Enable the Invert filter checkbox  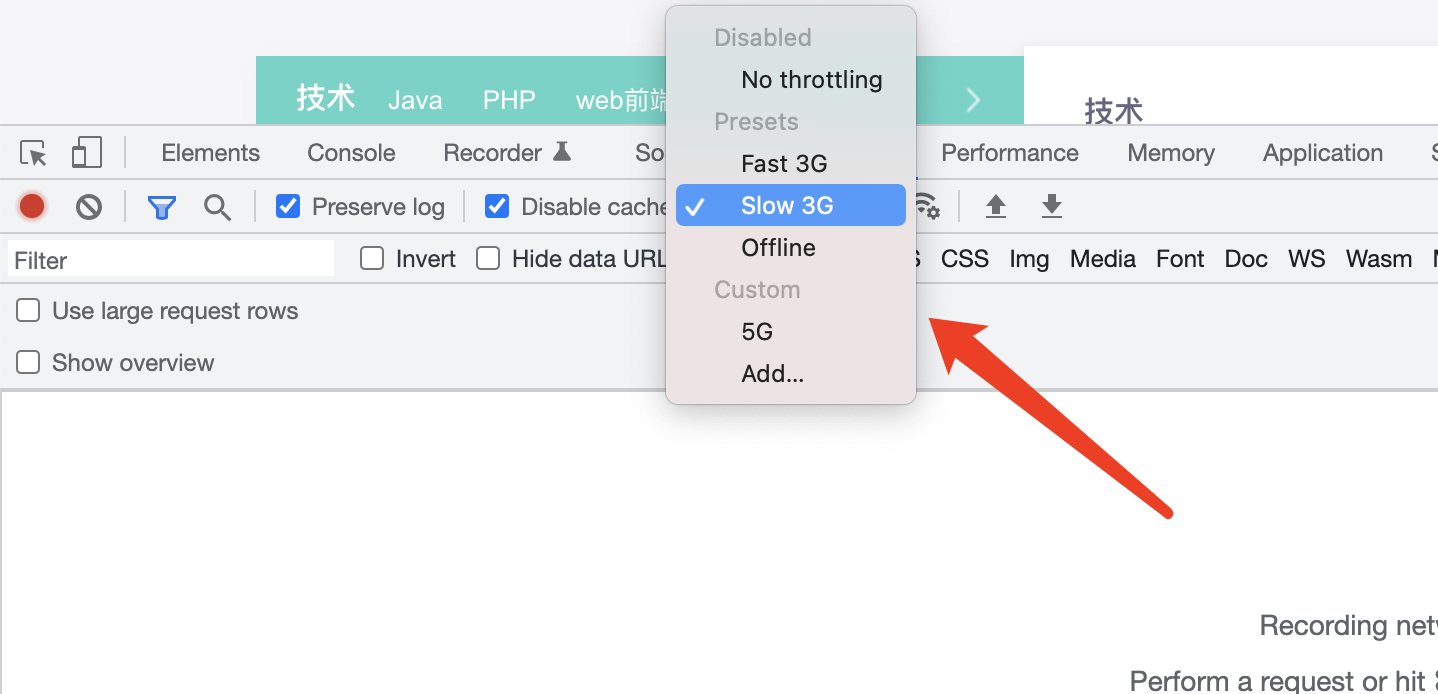372,259
